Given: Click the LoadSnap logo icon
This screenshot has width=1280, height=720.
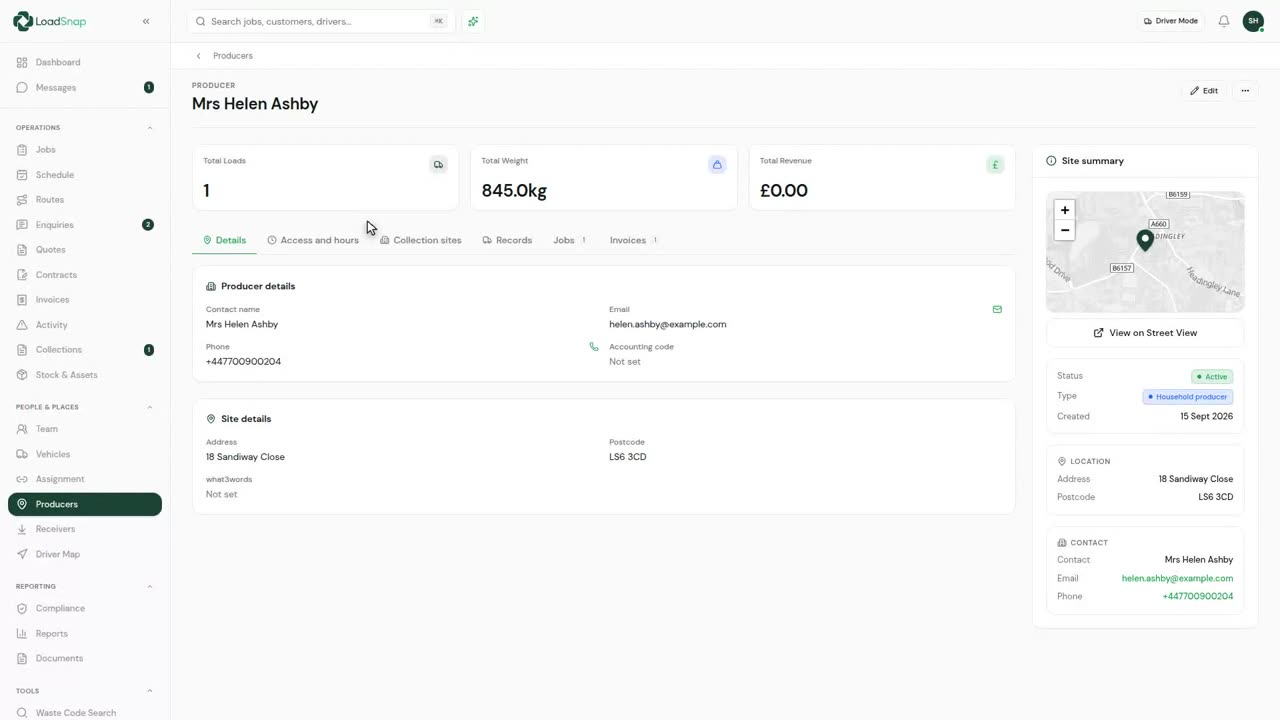Looking at the screenshot, I should (23, 21).
